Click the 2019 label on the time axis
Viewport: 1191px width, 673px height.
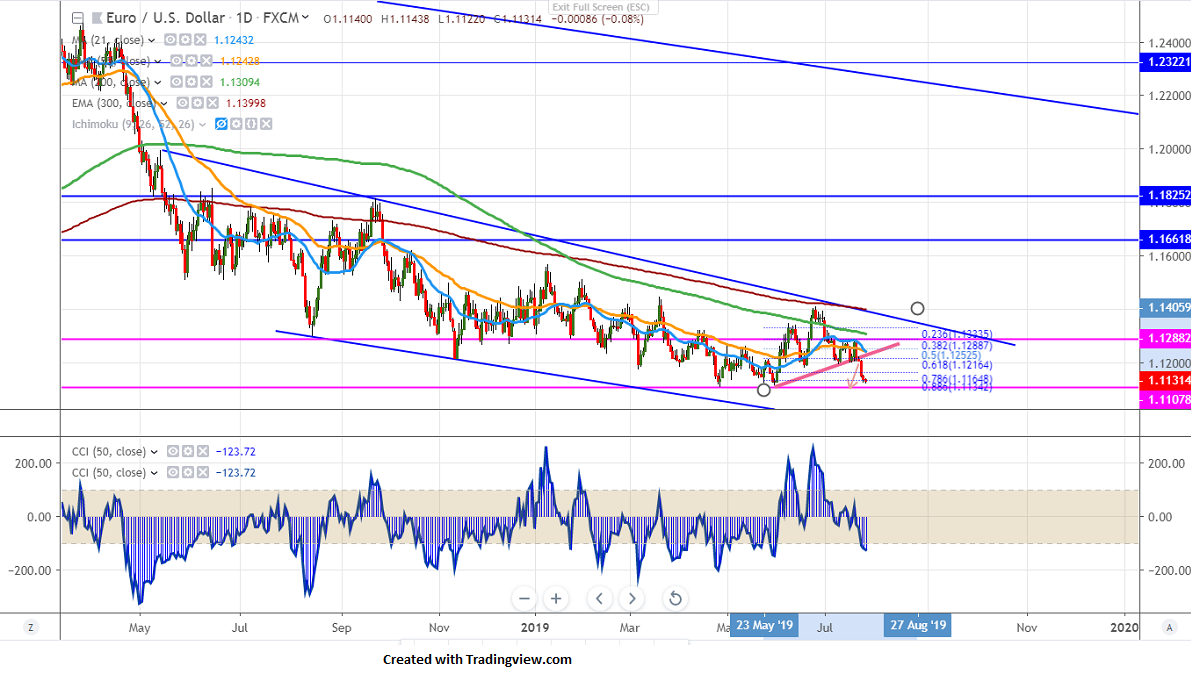pyautogui.click(x=535, y=627)
